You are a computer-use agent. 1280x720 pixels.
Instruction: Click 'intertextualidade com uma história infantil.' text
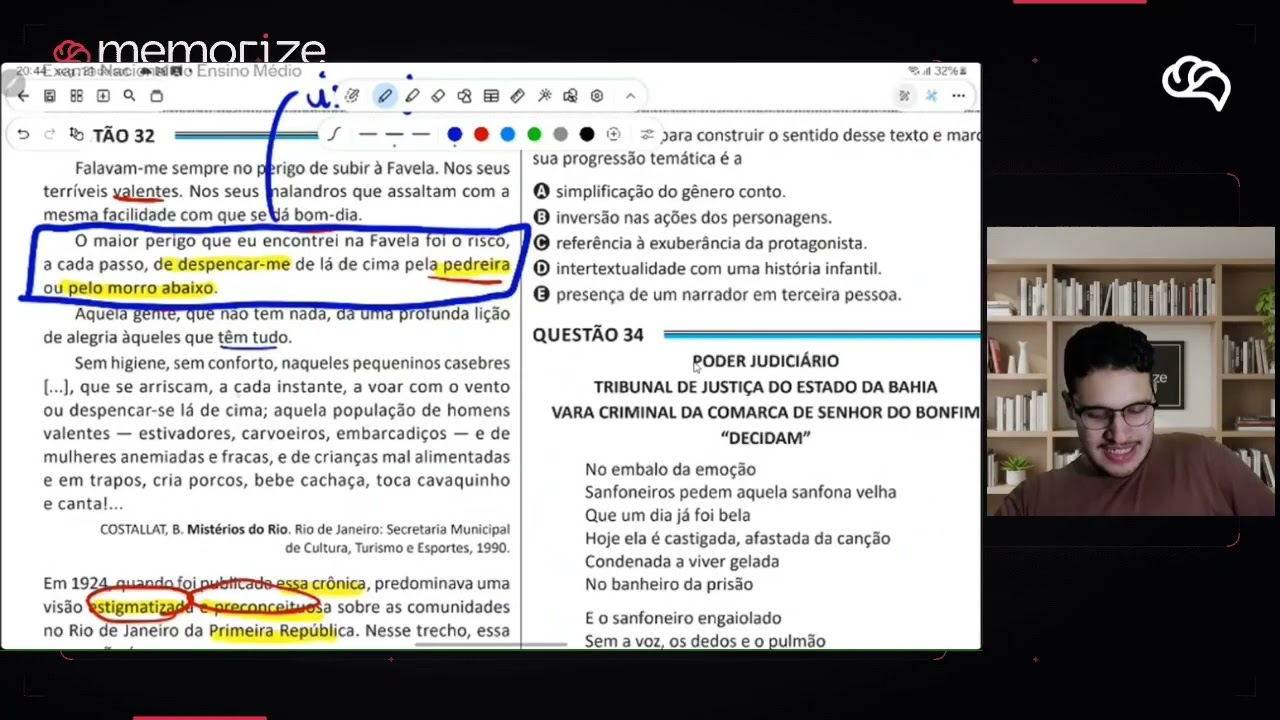[718, 269]
